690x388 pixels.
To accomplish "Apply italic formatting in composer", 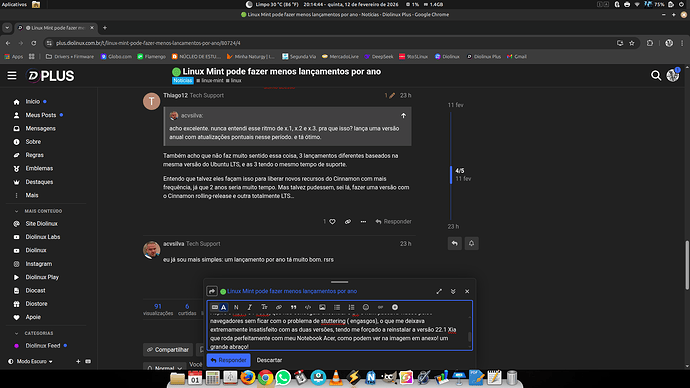I will point(250,307).
